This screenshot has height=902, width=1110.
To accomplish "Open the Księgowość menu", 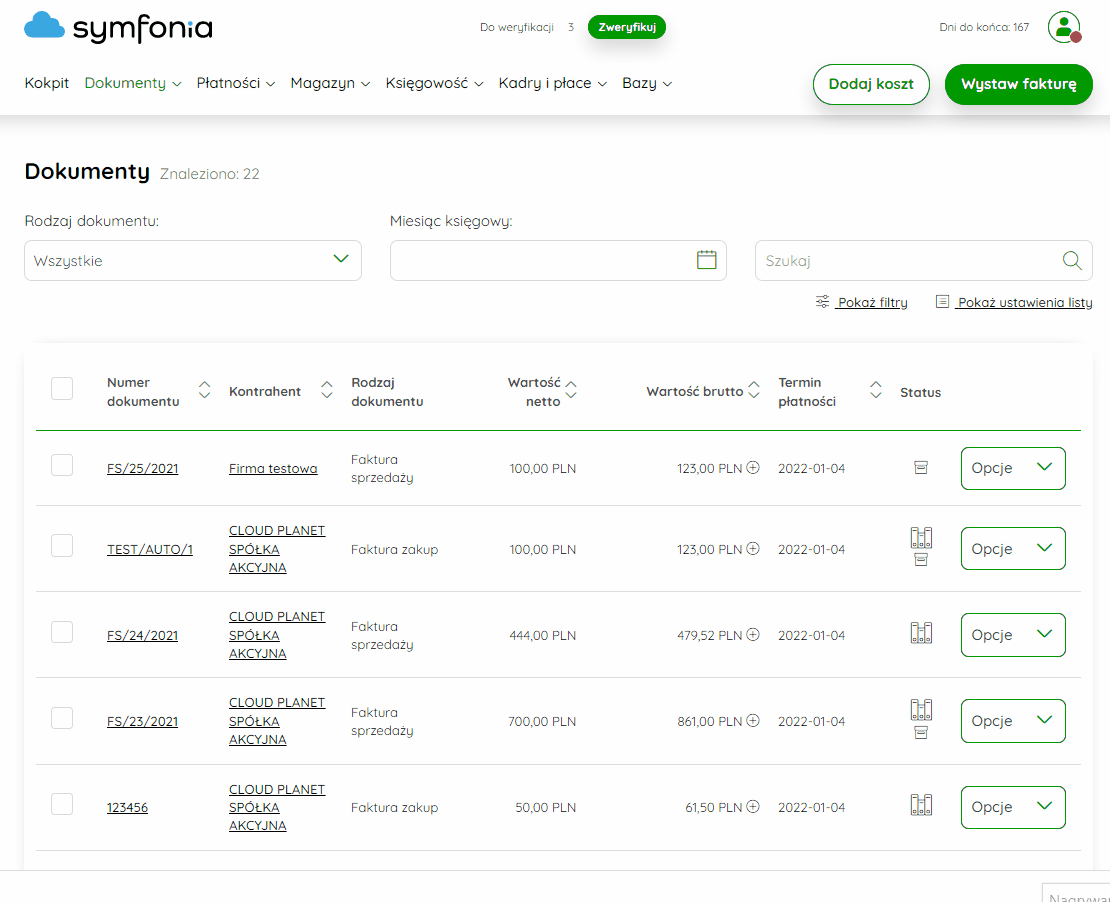I will [x=434, y=84].
